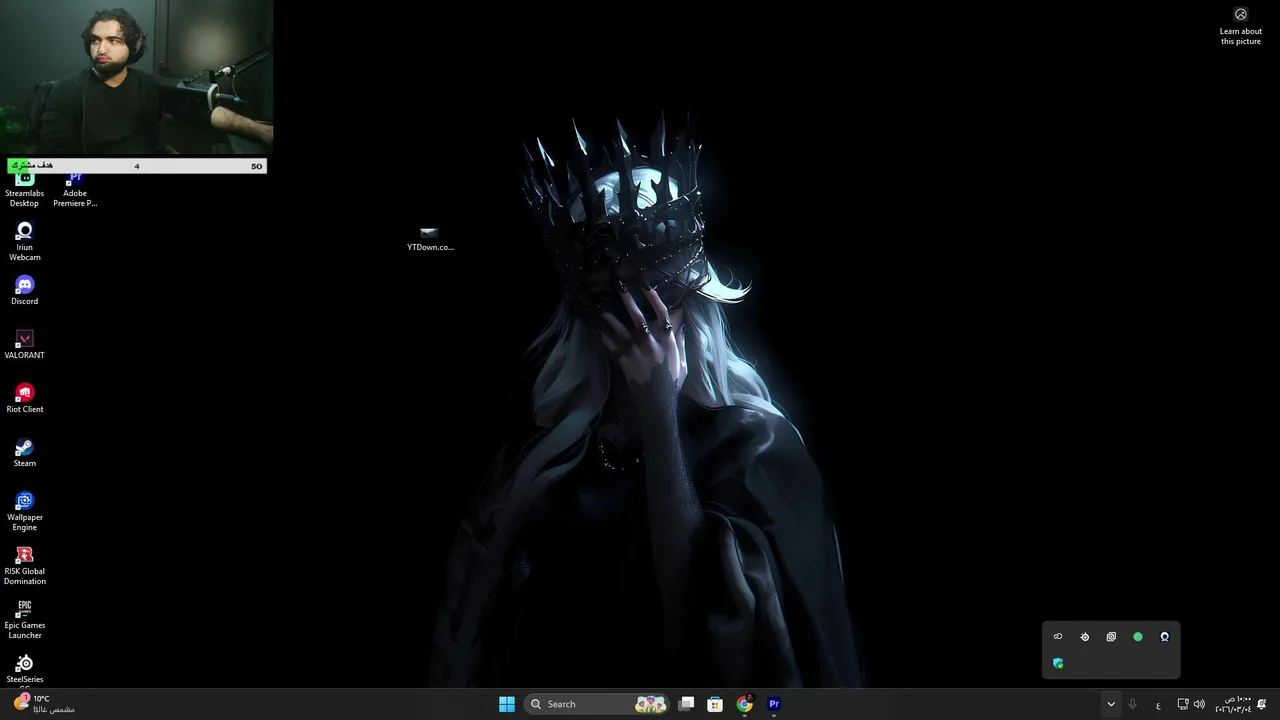1280x720 pixels.
Task: Open the volume speaker icon
Action: coord(1199,704)
